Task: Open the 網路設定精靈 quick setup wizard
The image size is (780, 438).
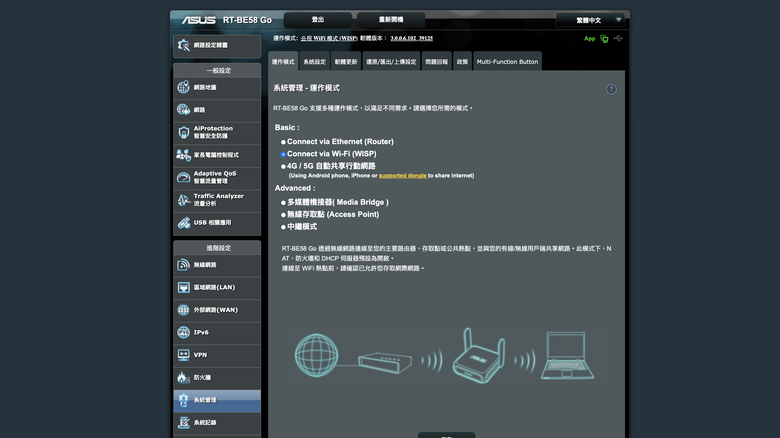Action: tap(217, 45)
